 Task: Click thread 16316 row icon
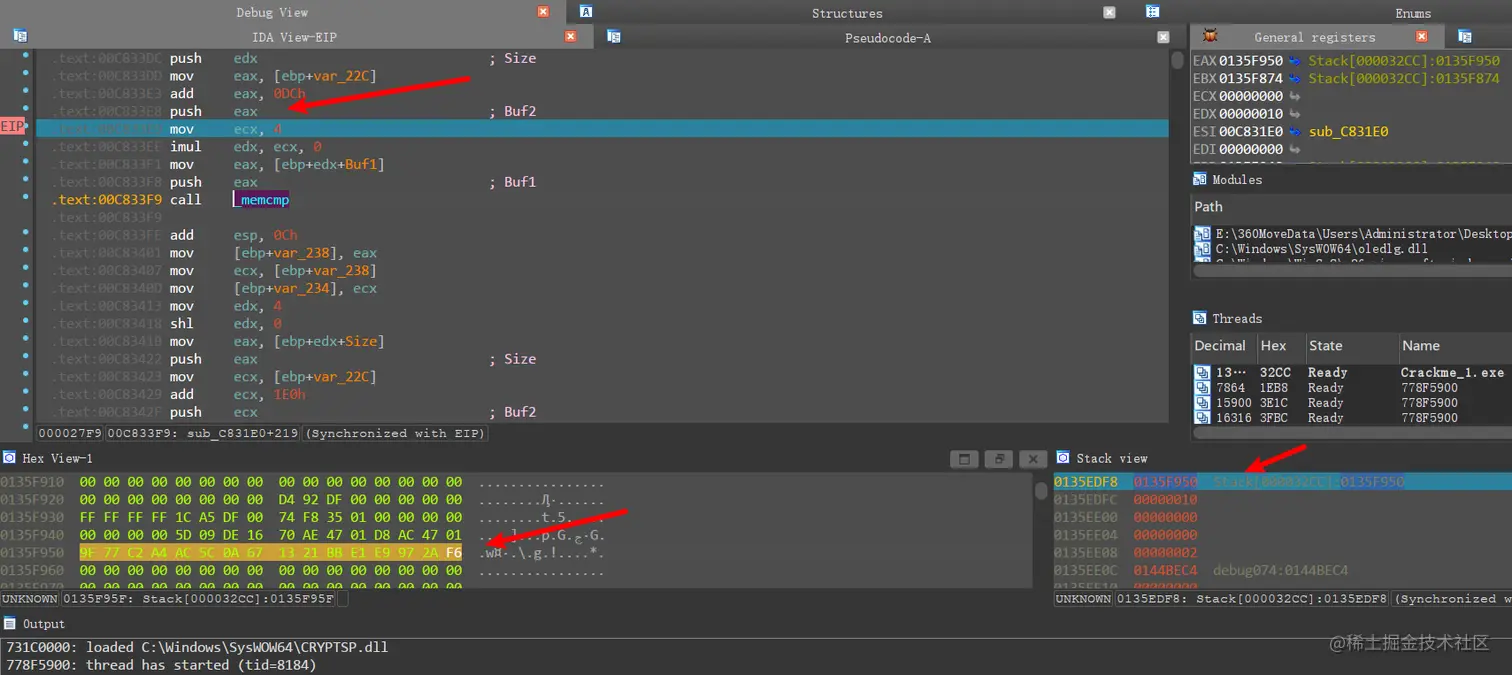tap(1203, 418)
